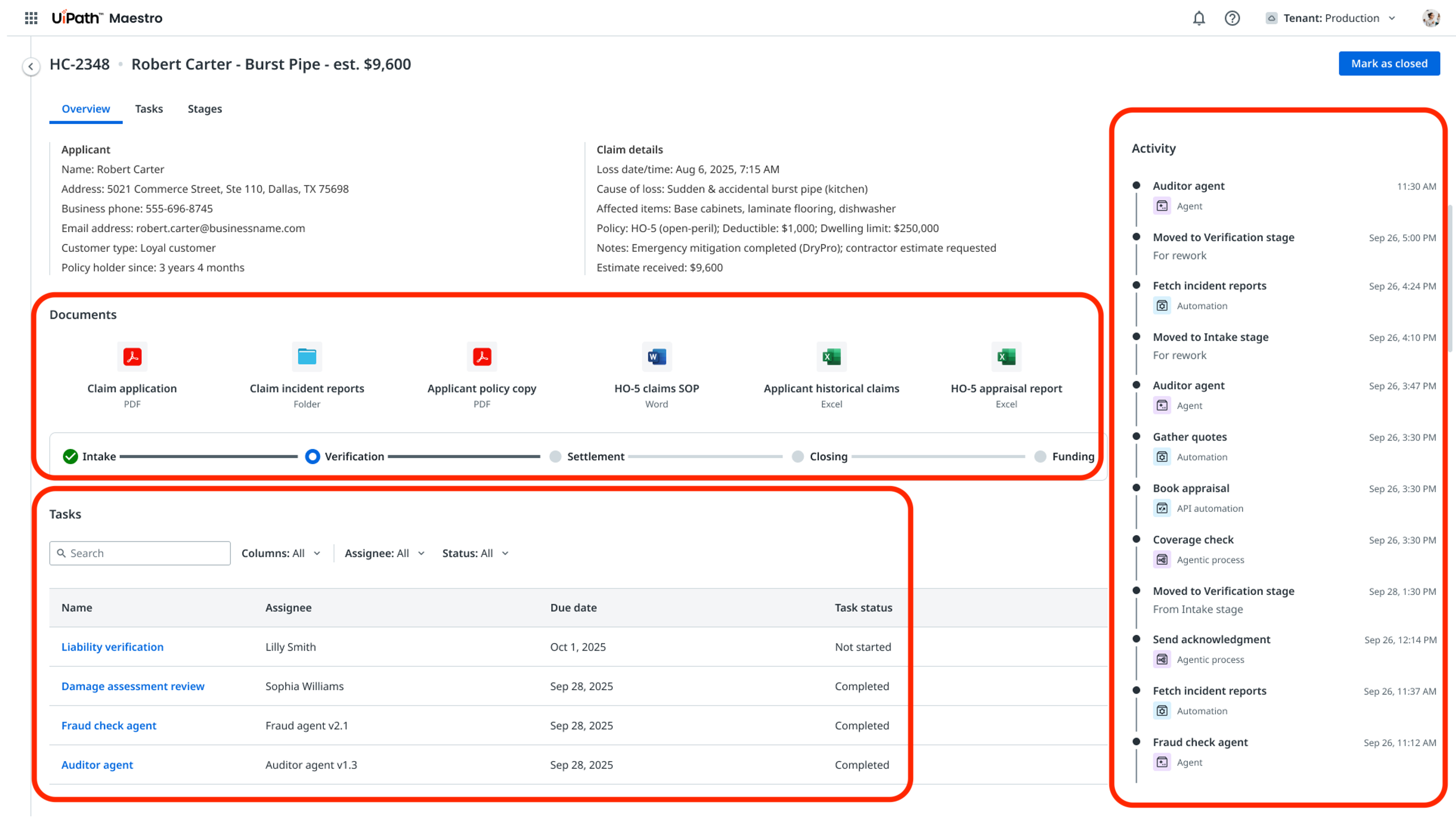Open the Tenant: Production dropdown
1456x818 pixels.
pos(1331,18)
